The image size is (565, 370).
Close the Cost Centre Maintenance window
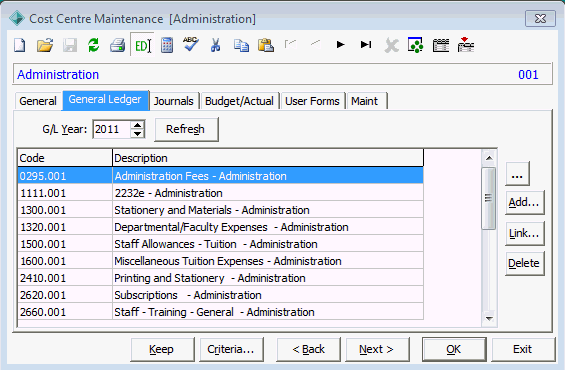coord(540,18)
